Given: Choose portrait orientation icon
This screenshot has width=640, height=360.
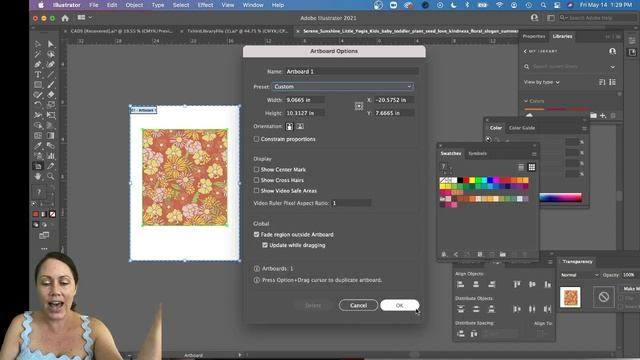Looking at the screenshot, I should click(289, 127).
